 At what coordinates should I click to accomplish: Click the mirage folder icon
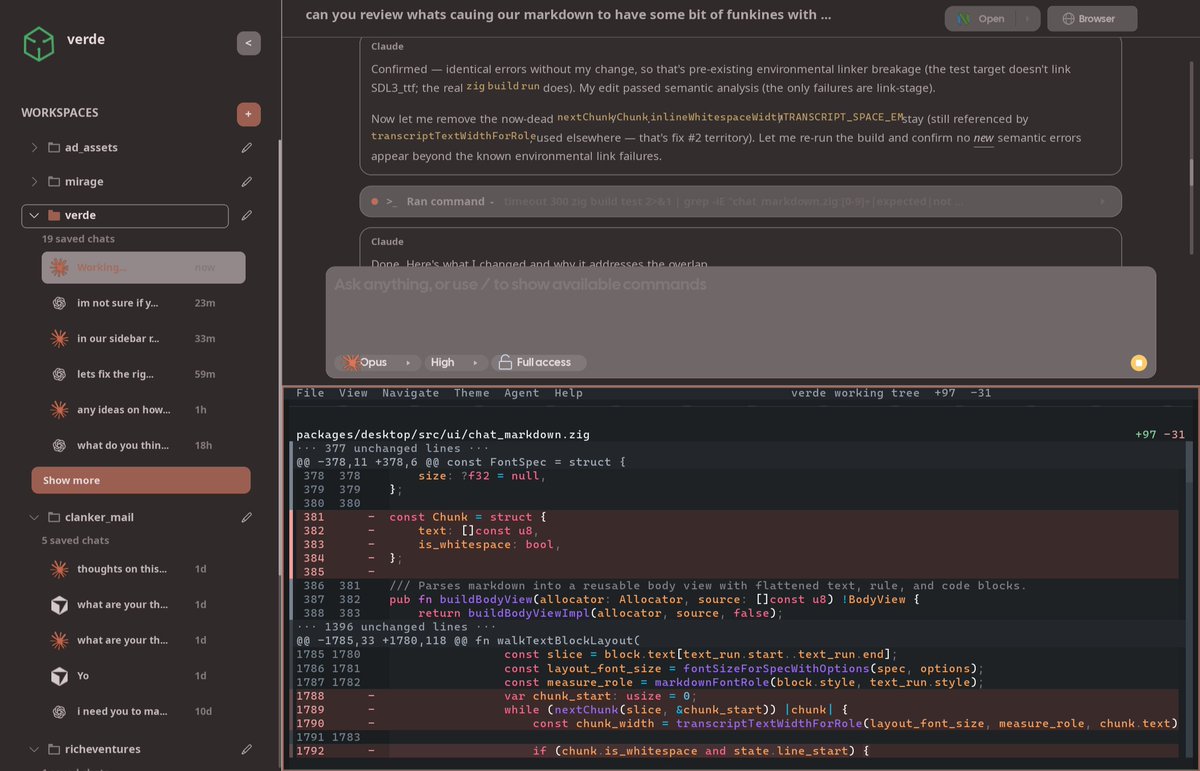[x=54, y=182]
